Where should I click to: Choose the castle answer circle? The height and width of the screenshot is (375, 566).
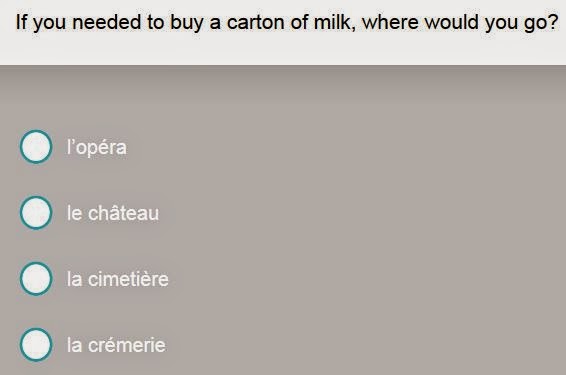(36, 213)
